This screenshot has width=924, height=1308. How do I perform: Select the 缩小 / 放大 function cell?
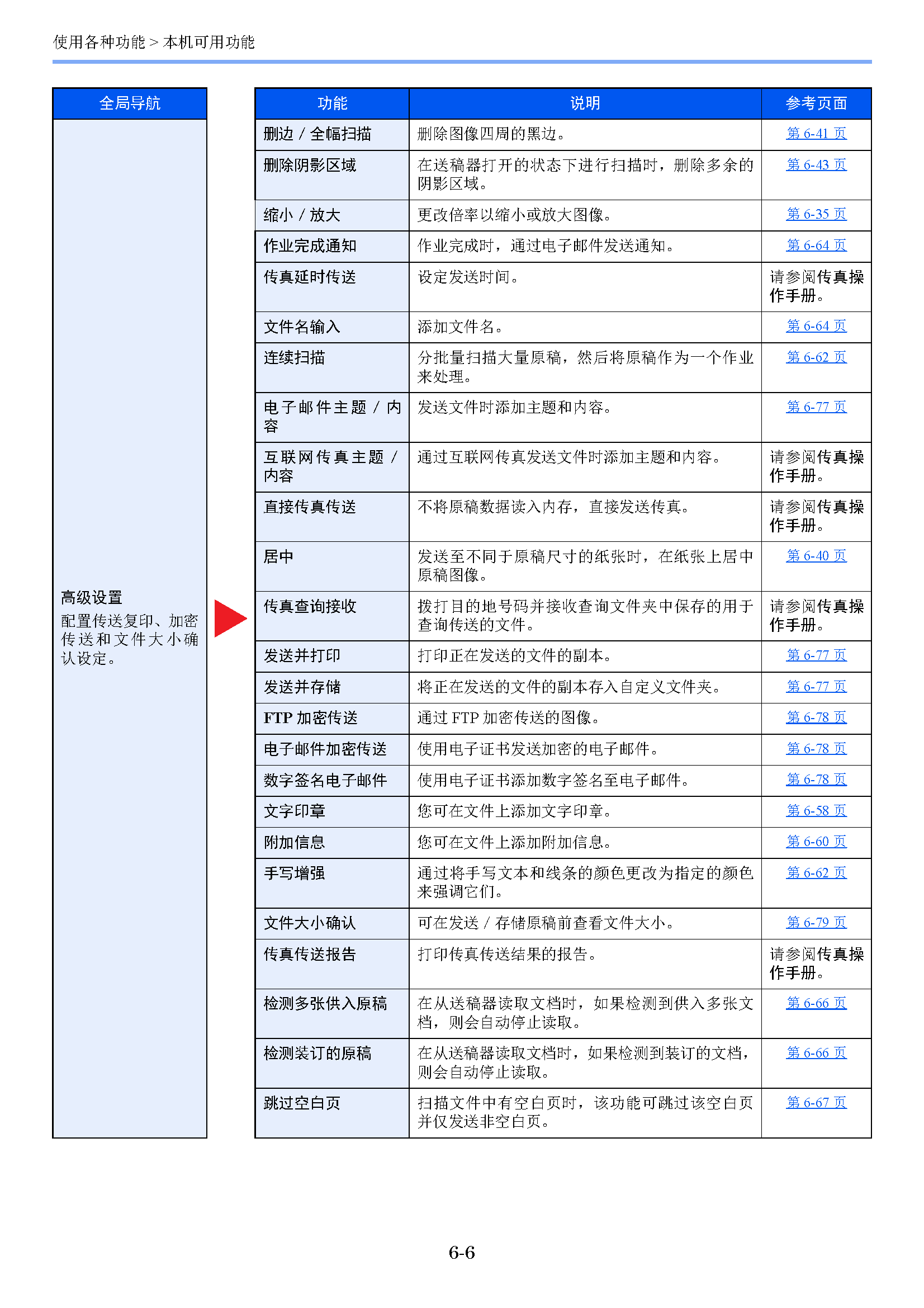(x=333, y=215)
